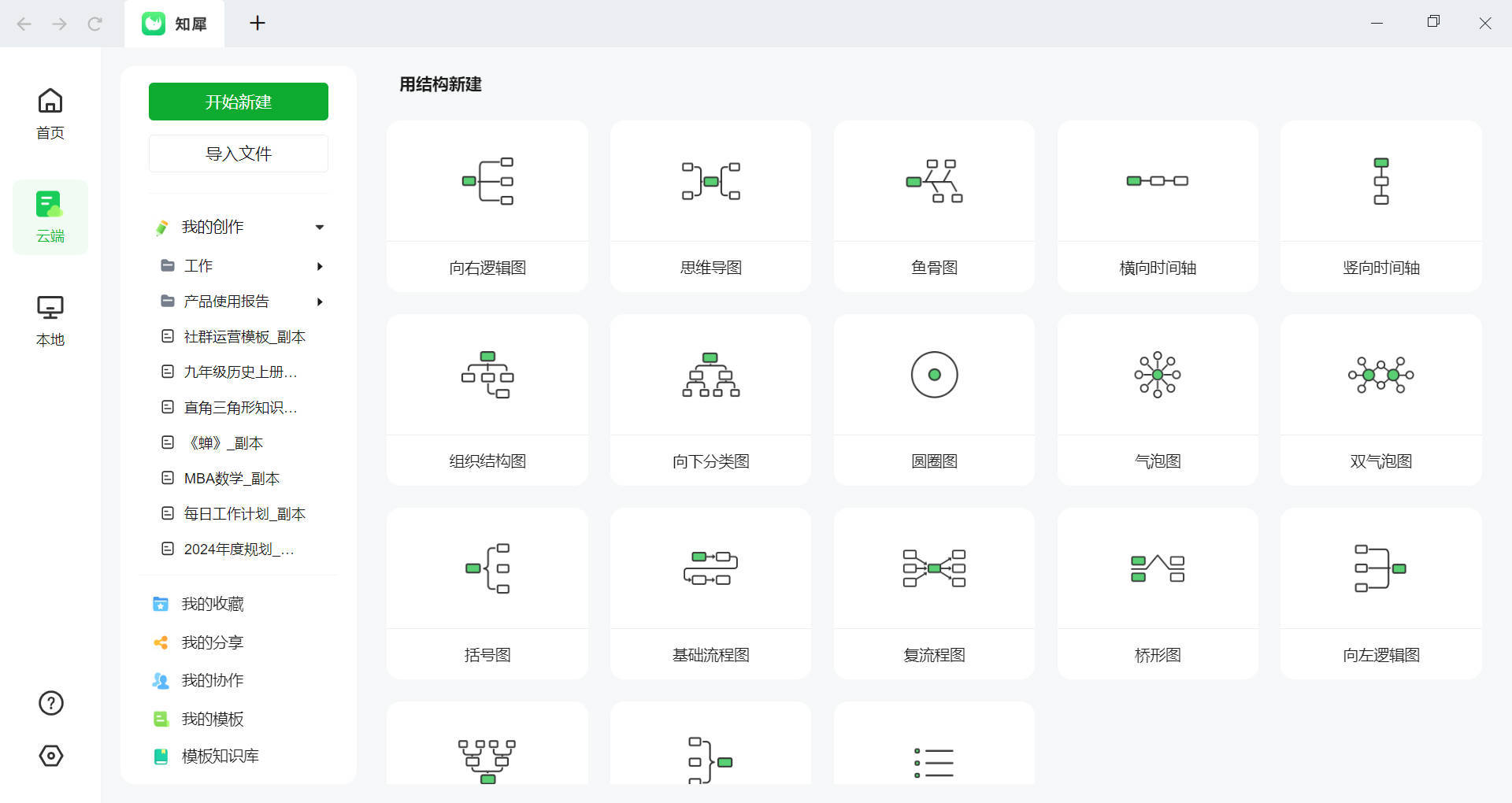
Task: Collapse the 我的创作 section
Action: click(320, 227)
